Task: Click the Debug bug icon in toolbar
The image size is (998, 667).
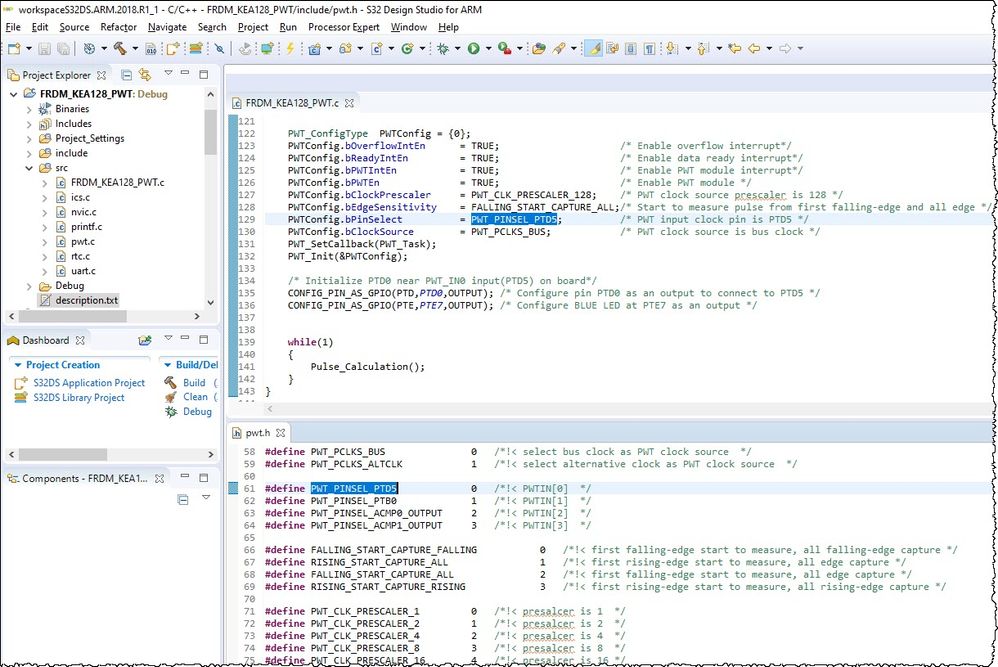Action: click(x=443, y=48)
